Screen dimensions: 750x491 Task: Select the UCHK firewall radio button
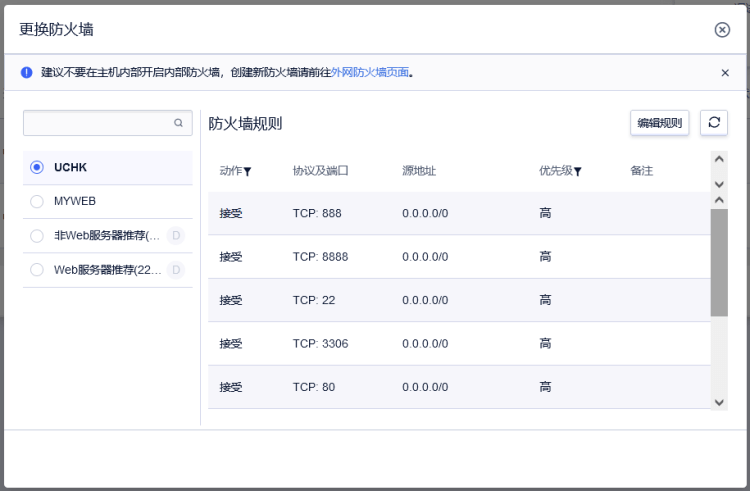pyautogui.click(x=37, y=167)
